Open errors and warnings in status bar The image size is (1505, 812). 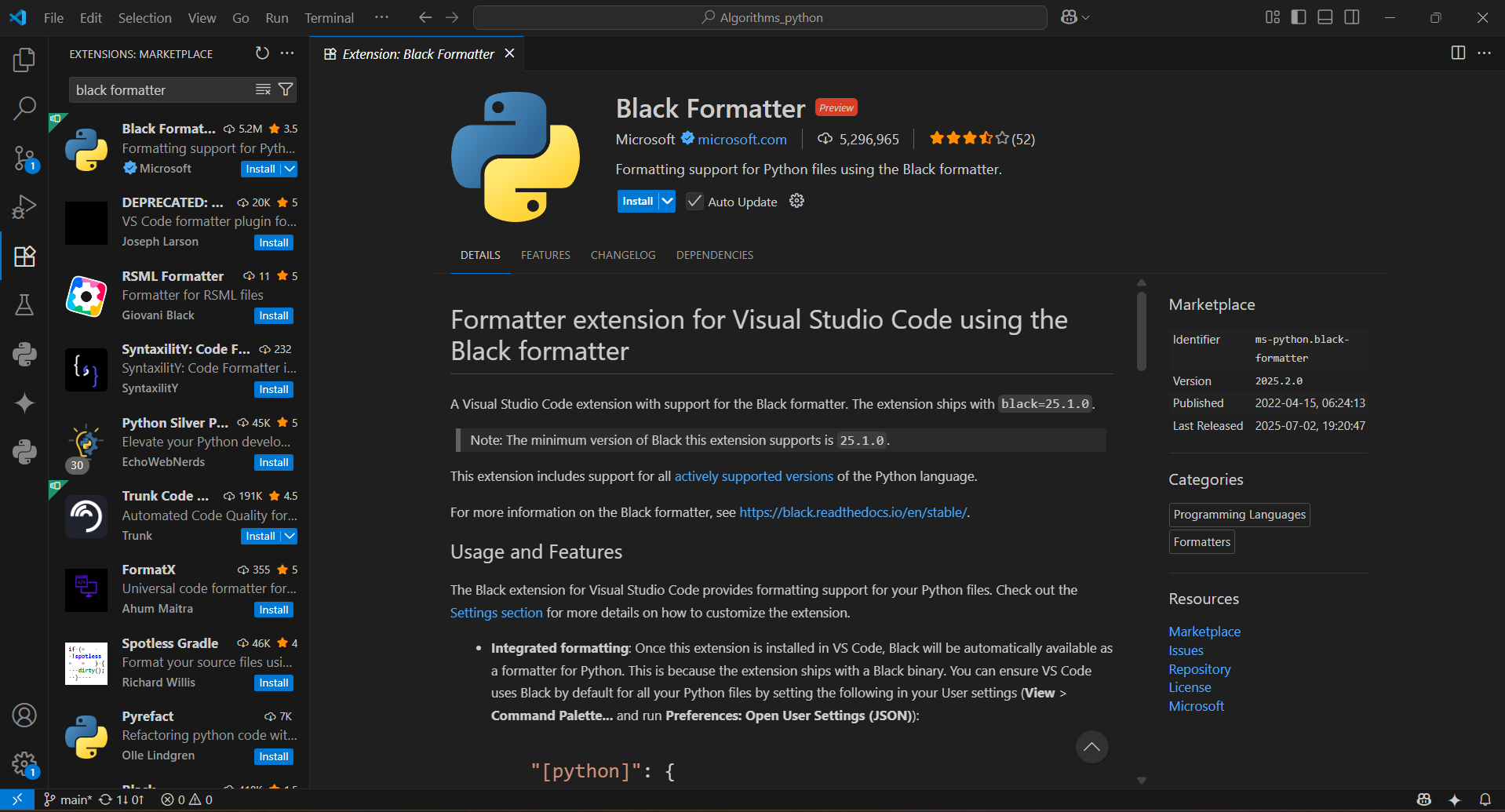(187, 799)
